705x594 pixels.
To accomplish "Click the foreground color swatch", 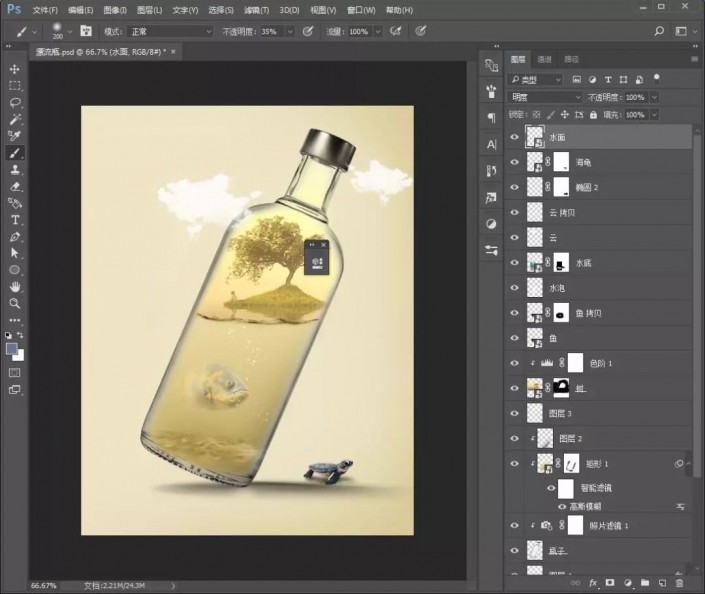I will click(x=11, y=348).
